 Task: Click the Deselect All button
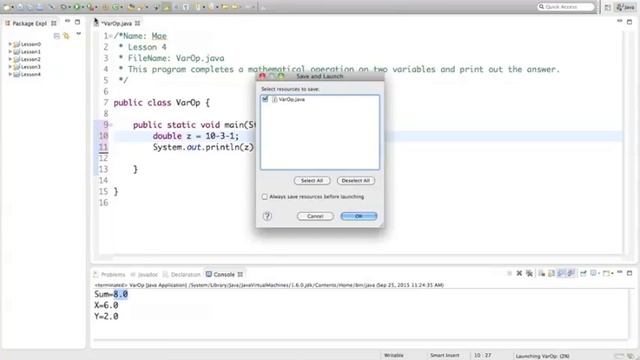pos(356,180)
